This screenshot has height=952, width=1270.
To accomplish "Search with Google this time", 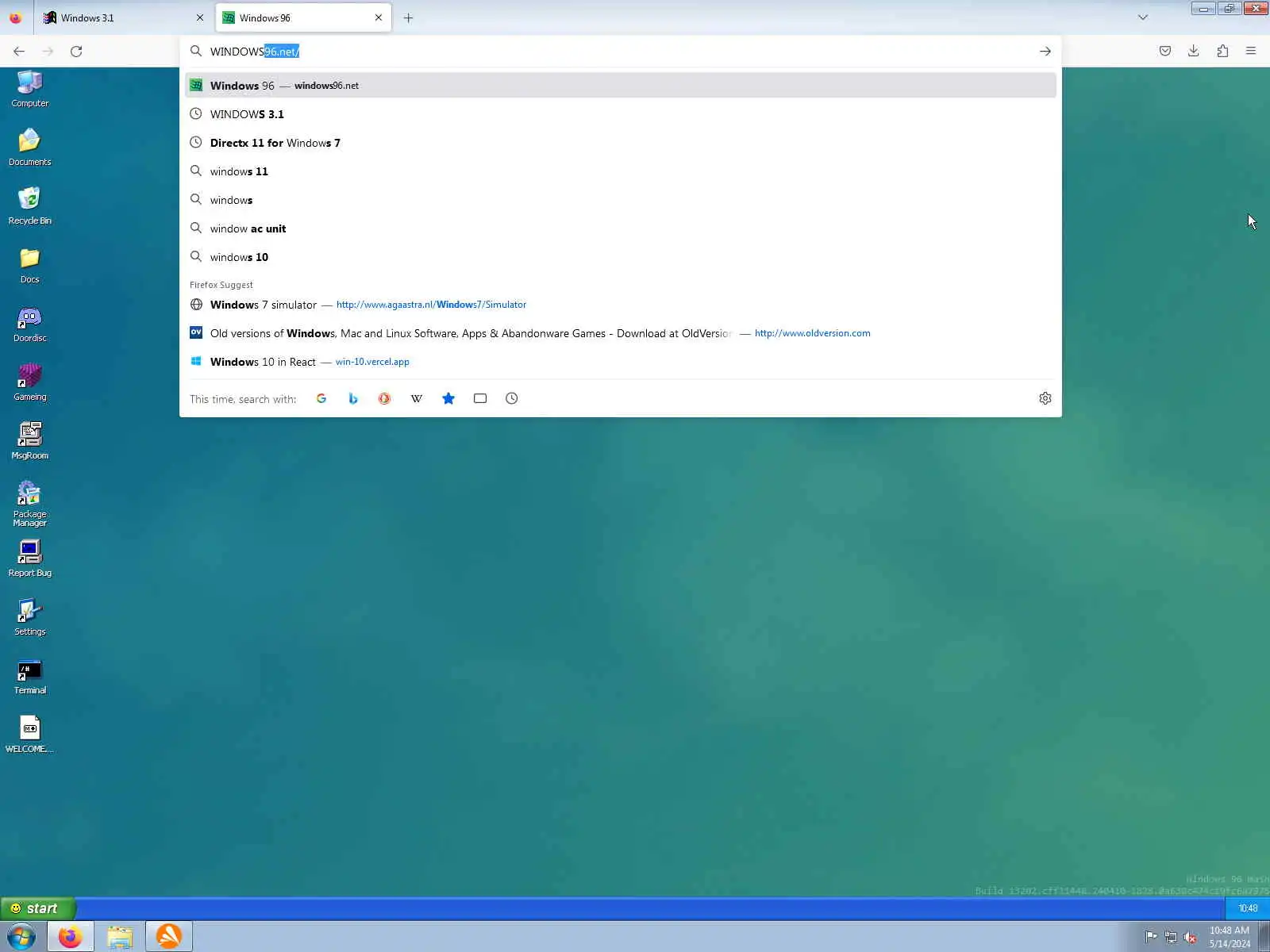I will [x=321, y=398].
